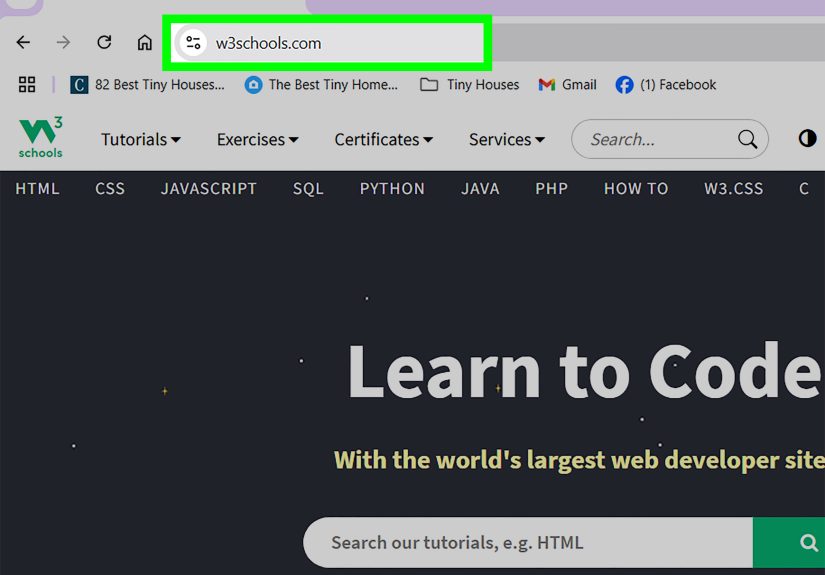The width and height of the screenshot is (825, 575).
Task: Expand the Services dropdown menu
Action: [507, 139]
